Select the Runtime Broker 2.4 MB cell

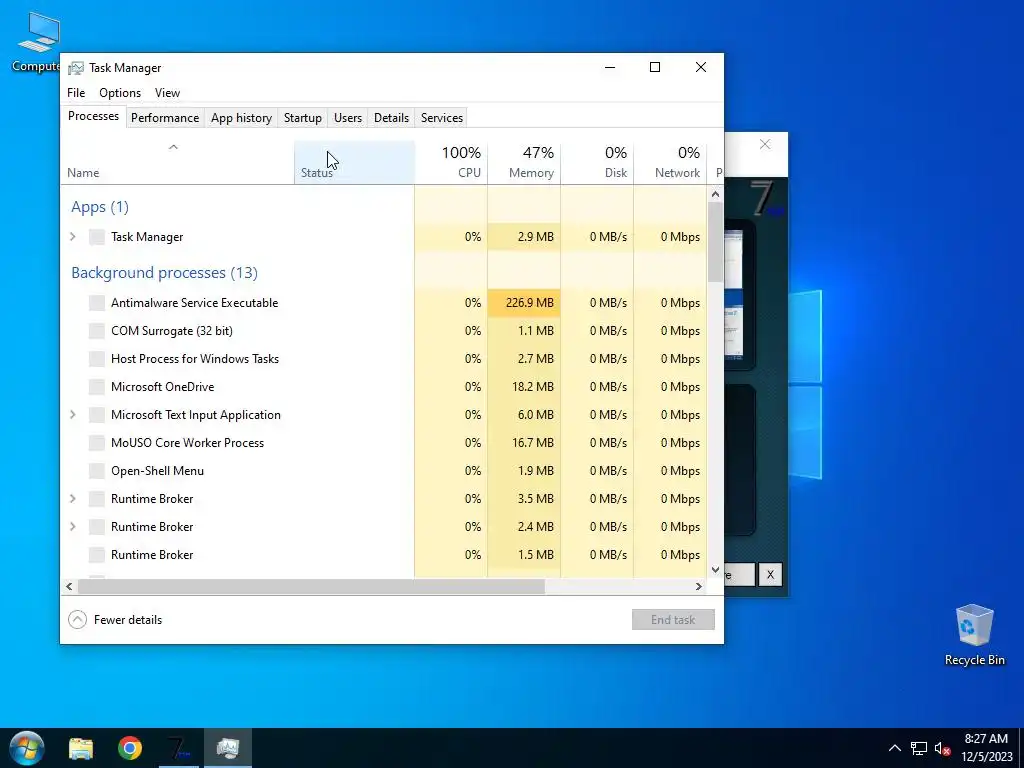[x=524, y=527]
